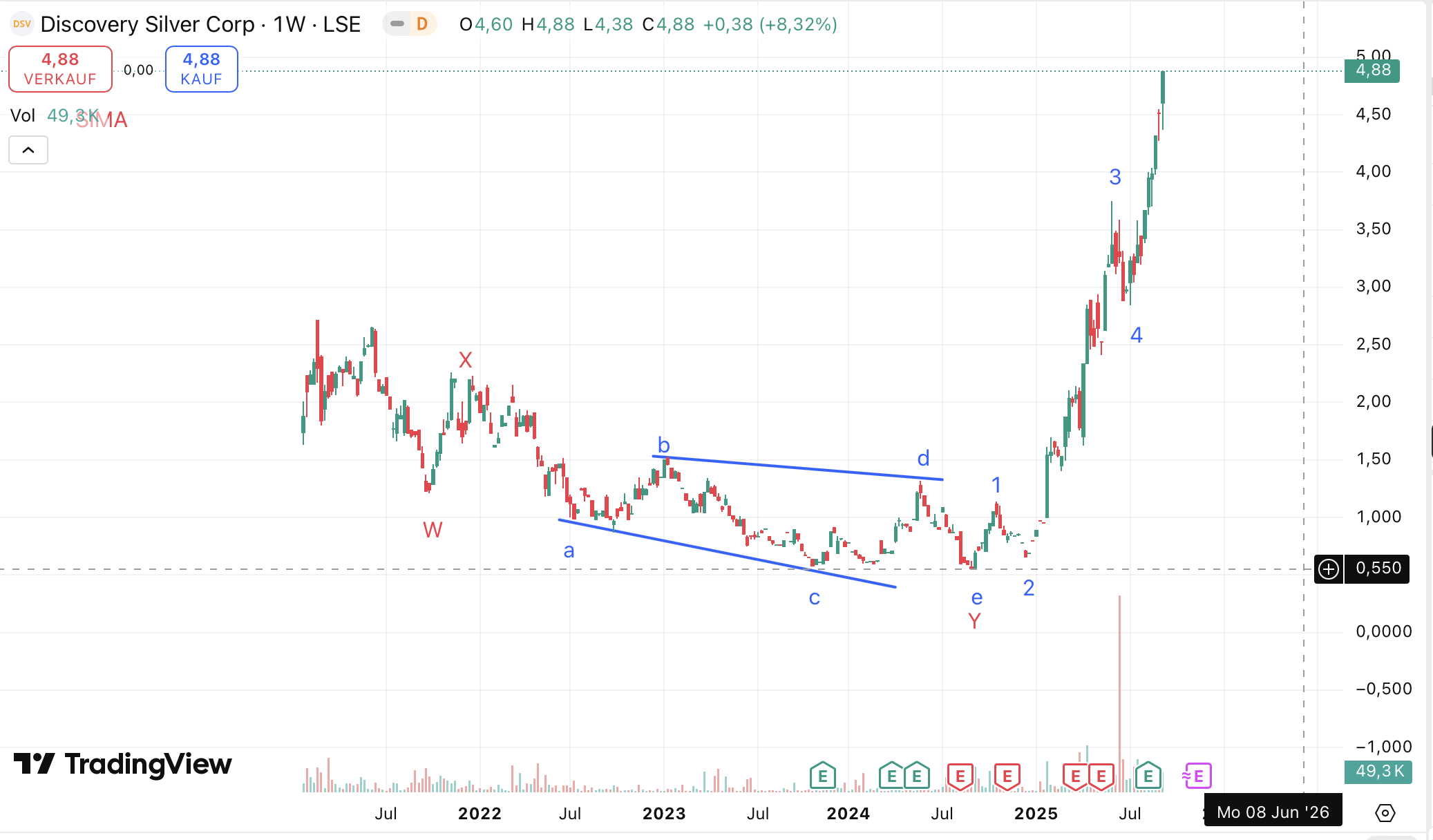
Task: Open chart settings hexagon icon
Action: (x=1385, y=813)
